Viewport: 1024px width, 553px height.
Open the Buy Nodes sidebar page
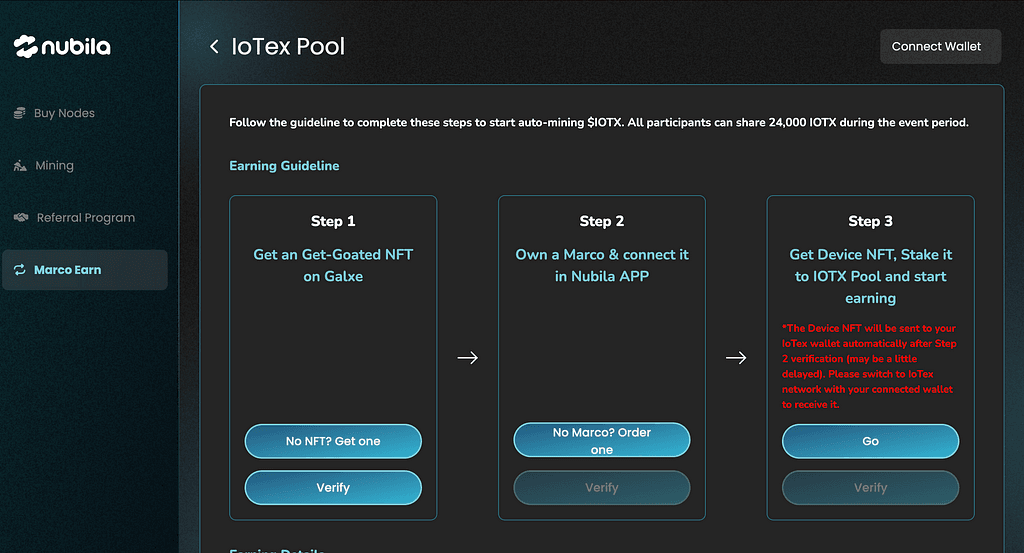pos(64,114)
